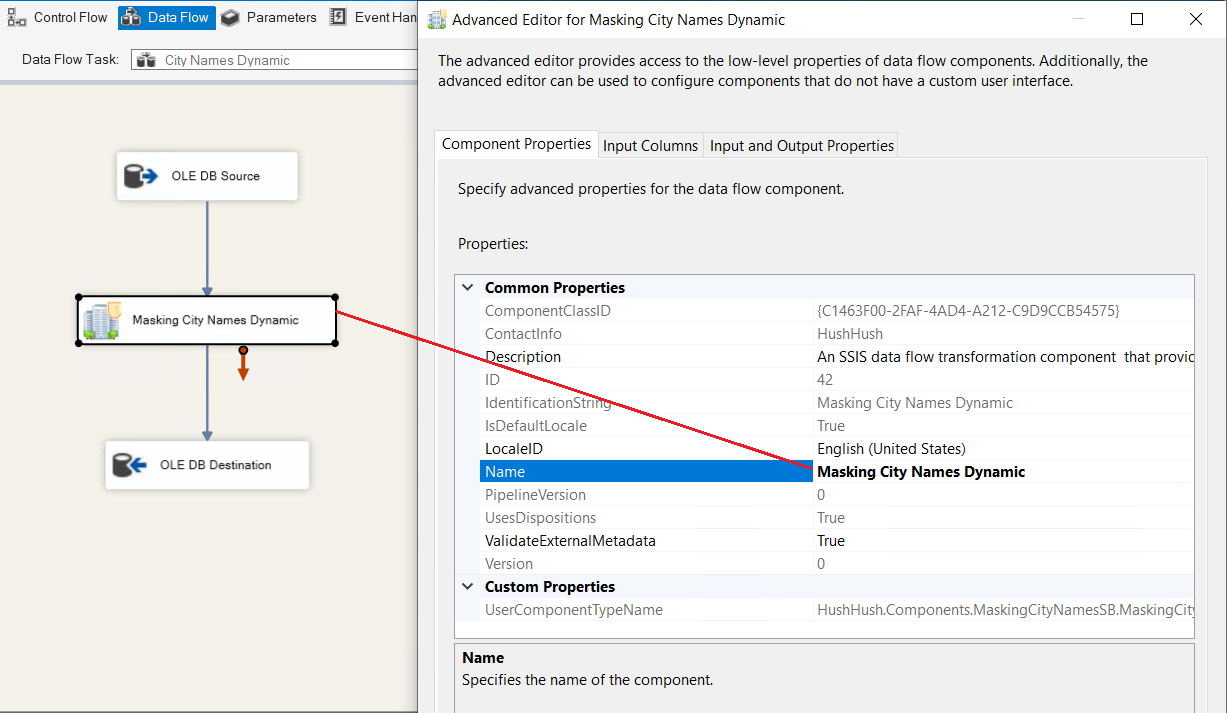Switch to the Data Flow tab
The width and height of the screenshot is (1227, 713).
coord(167,17)
